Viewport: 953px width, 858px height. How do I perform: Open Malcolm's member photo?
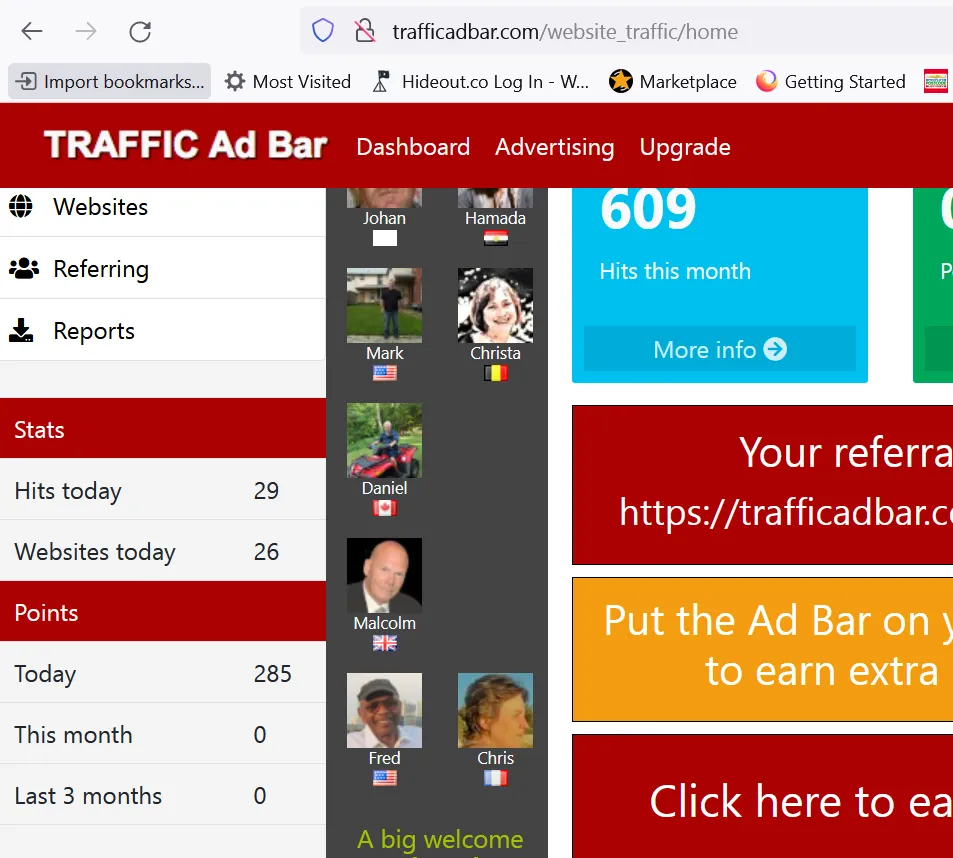coord(384,575)
